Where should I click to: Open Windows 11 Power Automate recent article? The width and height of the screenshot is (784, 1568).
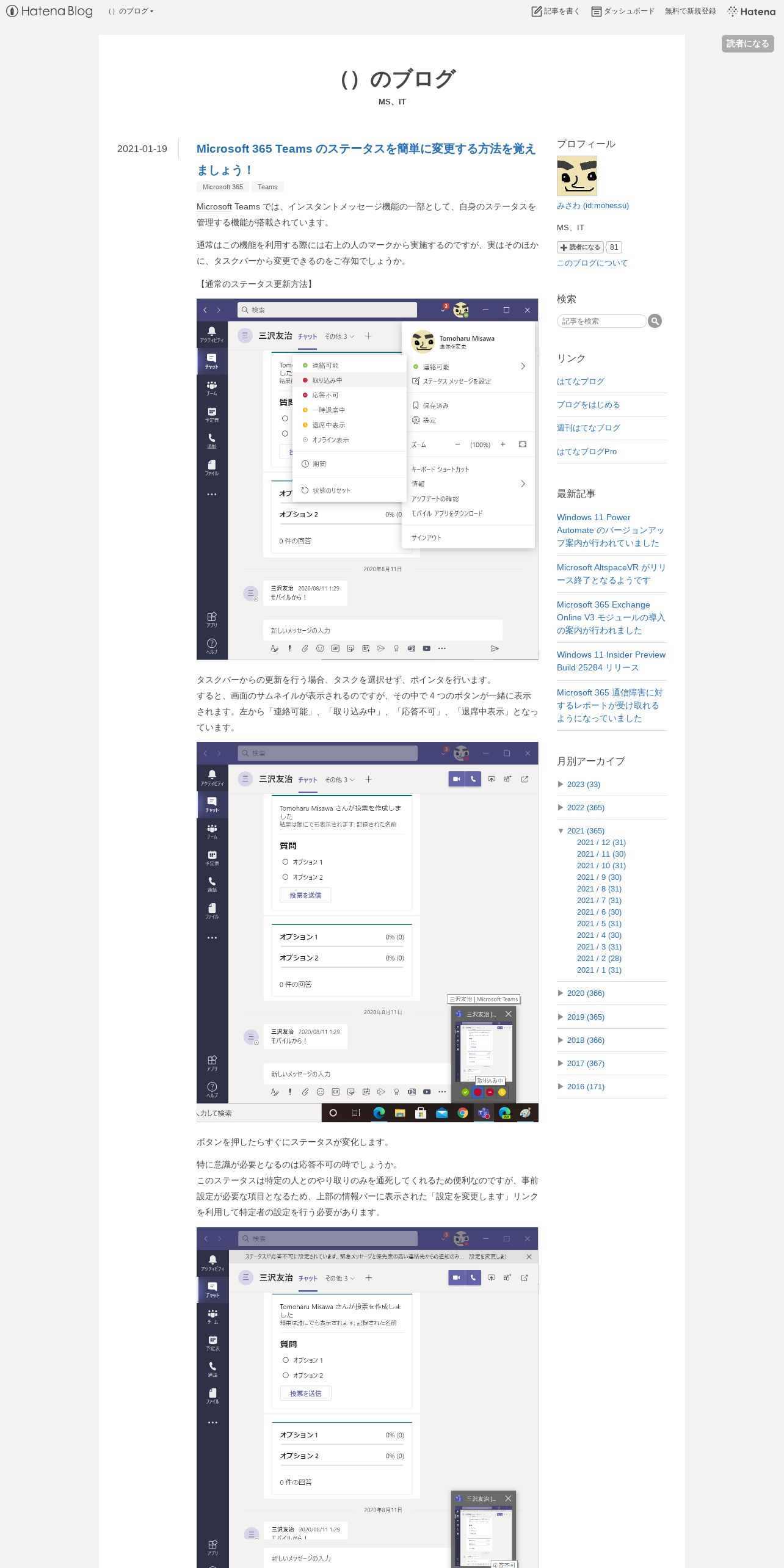click(611, 530)
